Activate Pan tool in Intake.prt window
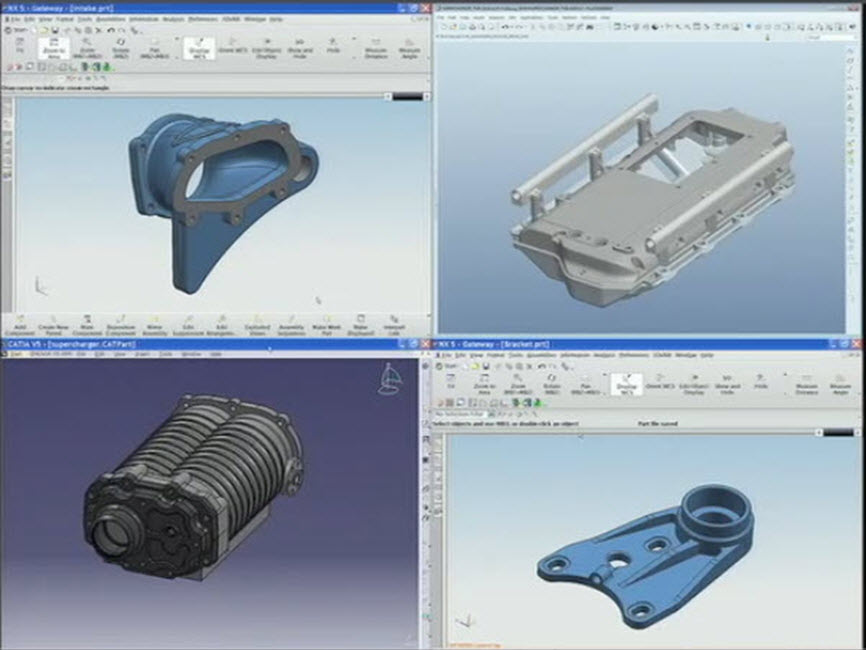The height and width of the screenshot is (650, 866). (x=154, y=48)
